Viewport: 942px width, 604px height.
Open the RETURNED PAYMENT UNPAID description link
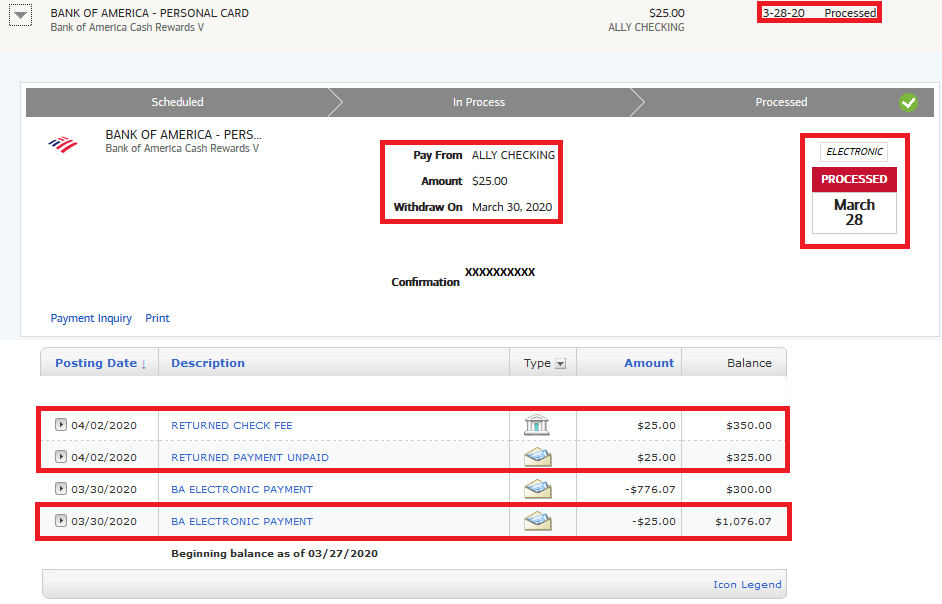click(x=250, y=457)
